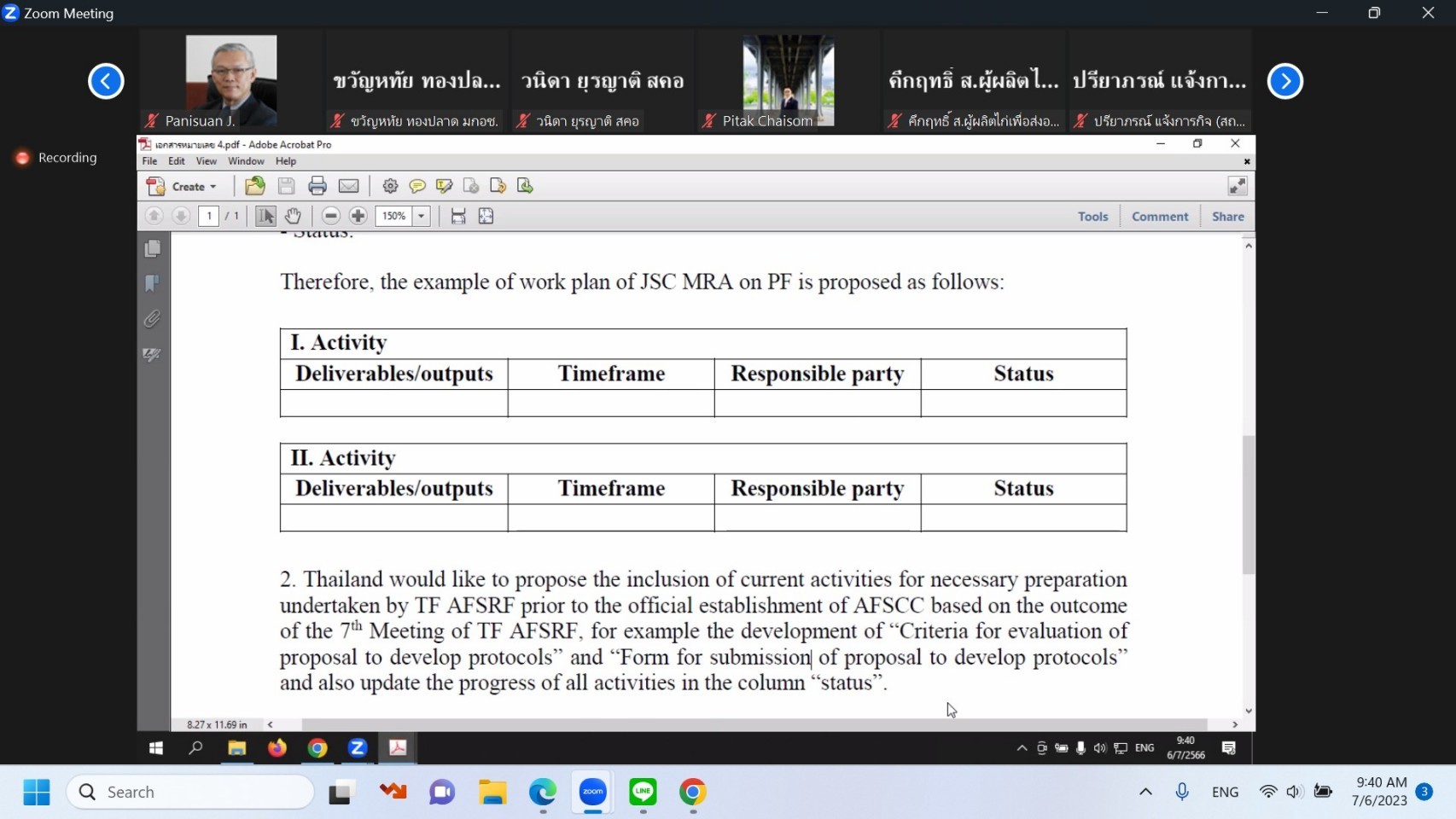Image resolution: width=1456 pixels, height=819 pixels.
Task: Open the File menu
Action: click(x=149, y=161)
